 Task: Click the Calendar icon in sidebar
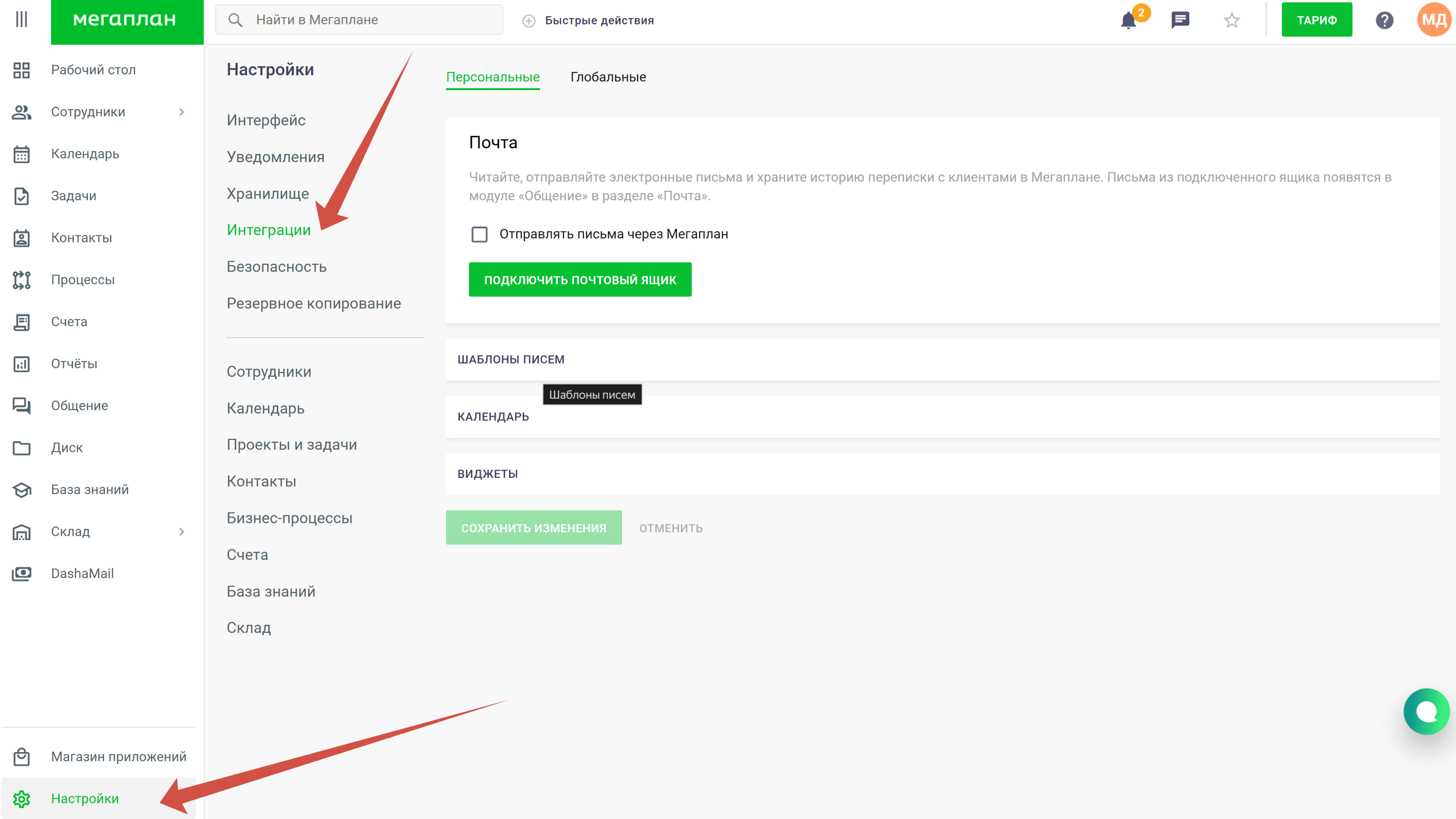point(21,154)
